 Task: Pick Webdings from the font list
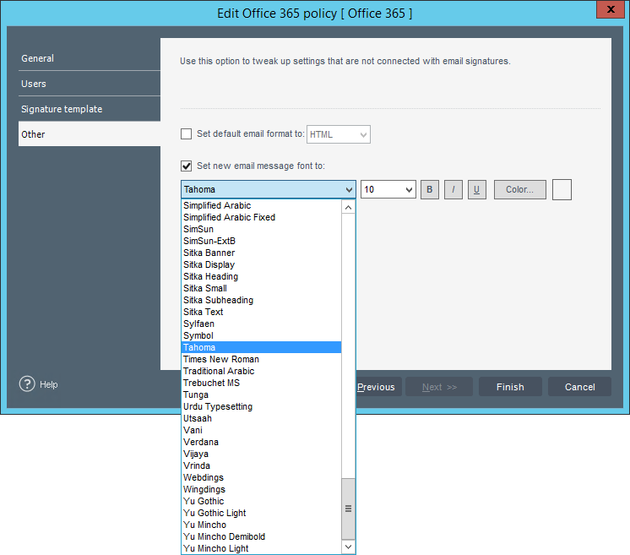(261, 477)
